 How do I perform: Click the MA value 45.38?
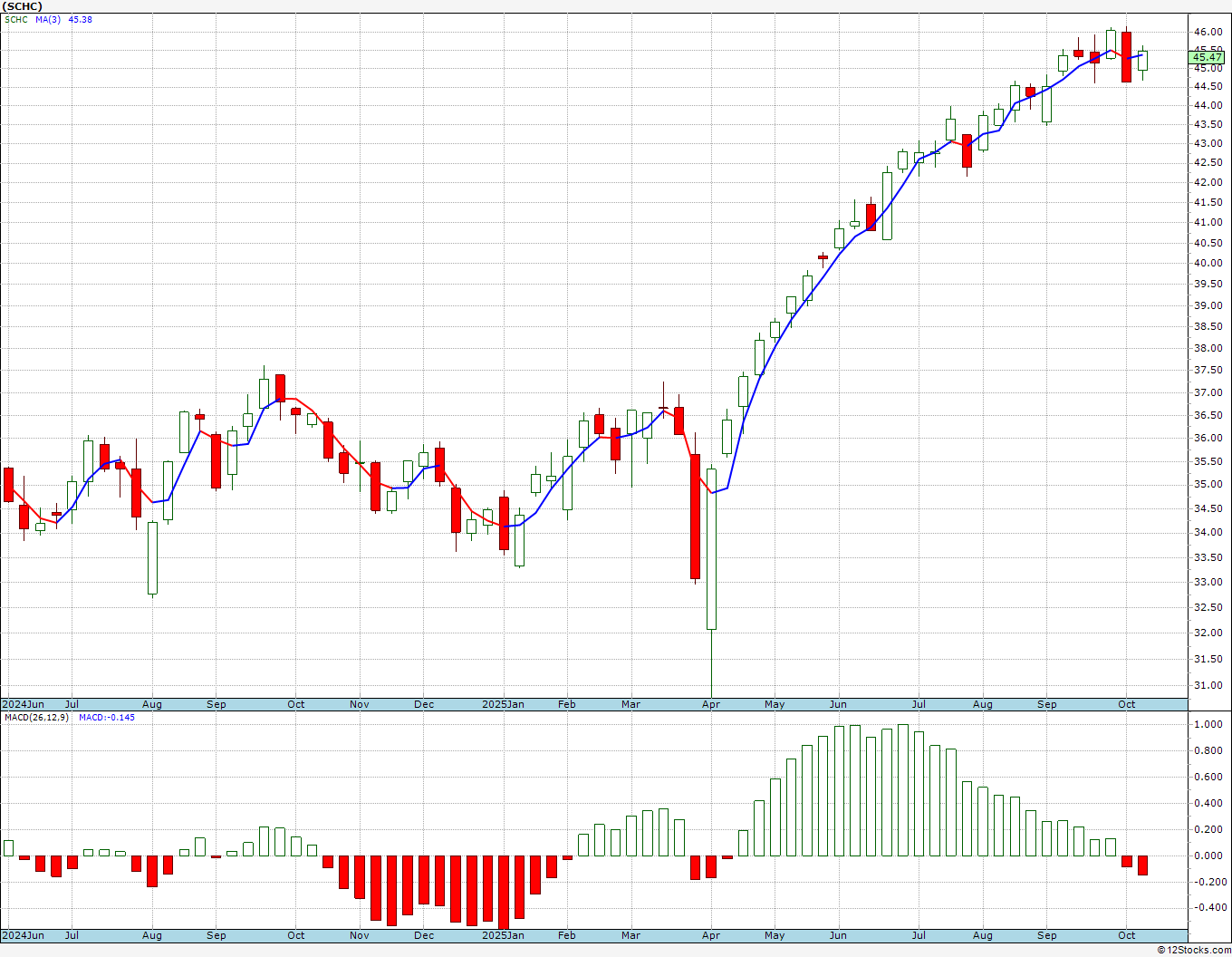[81, 19]
